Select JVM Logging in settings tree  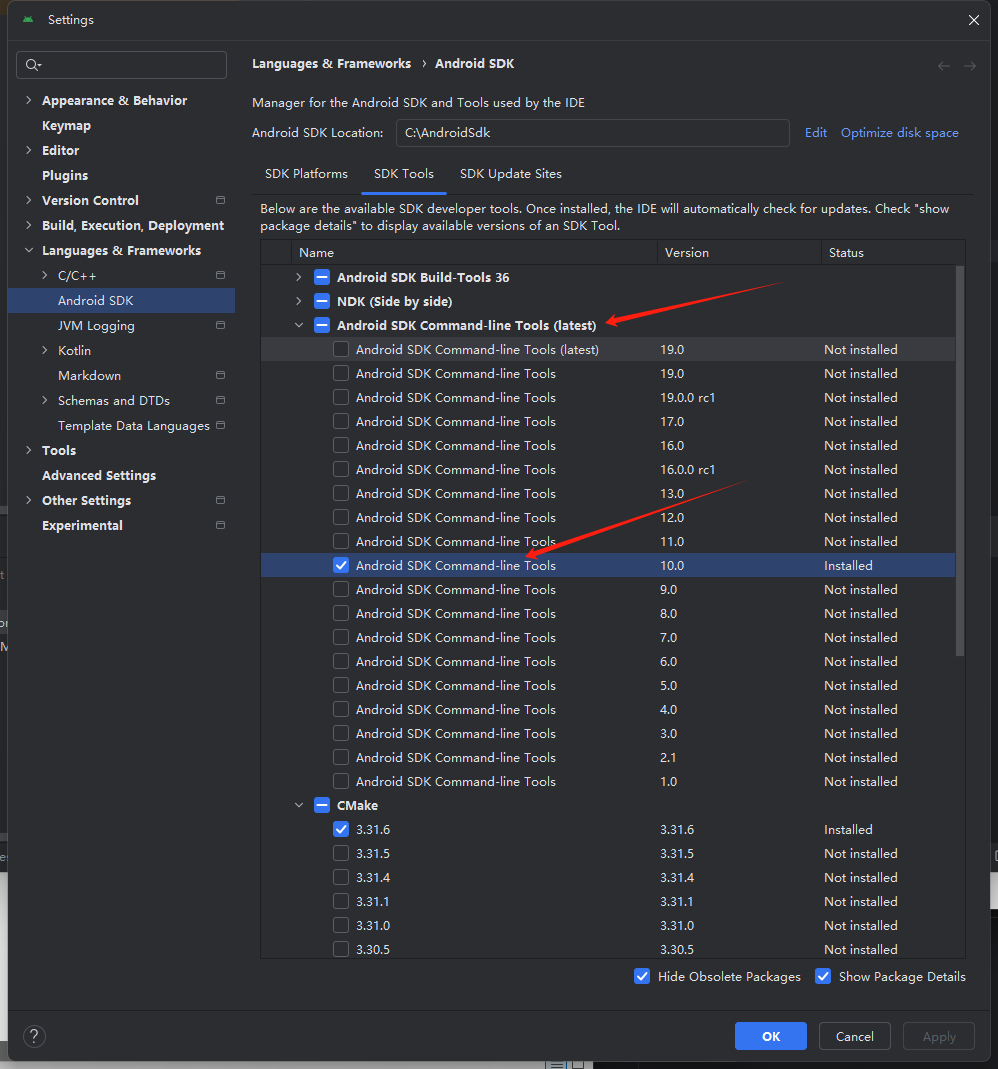96,326
